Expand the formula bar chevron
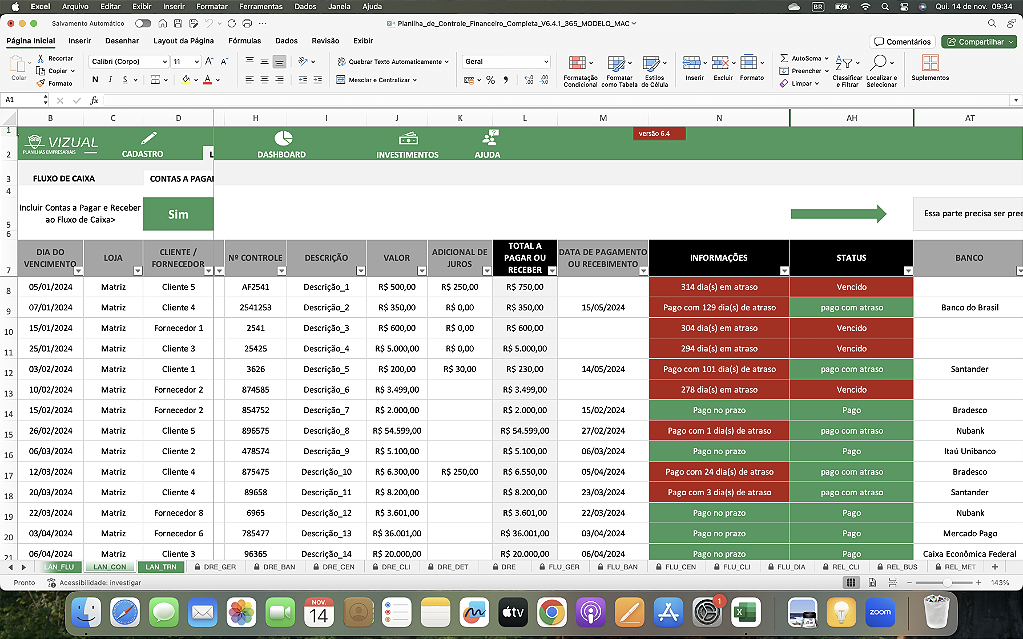1023x639 pixels. (x=1015, y=101)
